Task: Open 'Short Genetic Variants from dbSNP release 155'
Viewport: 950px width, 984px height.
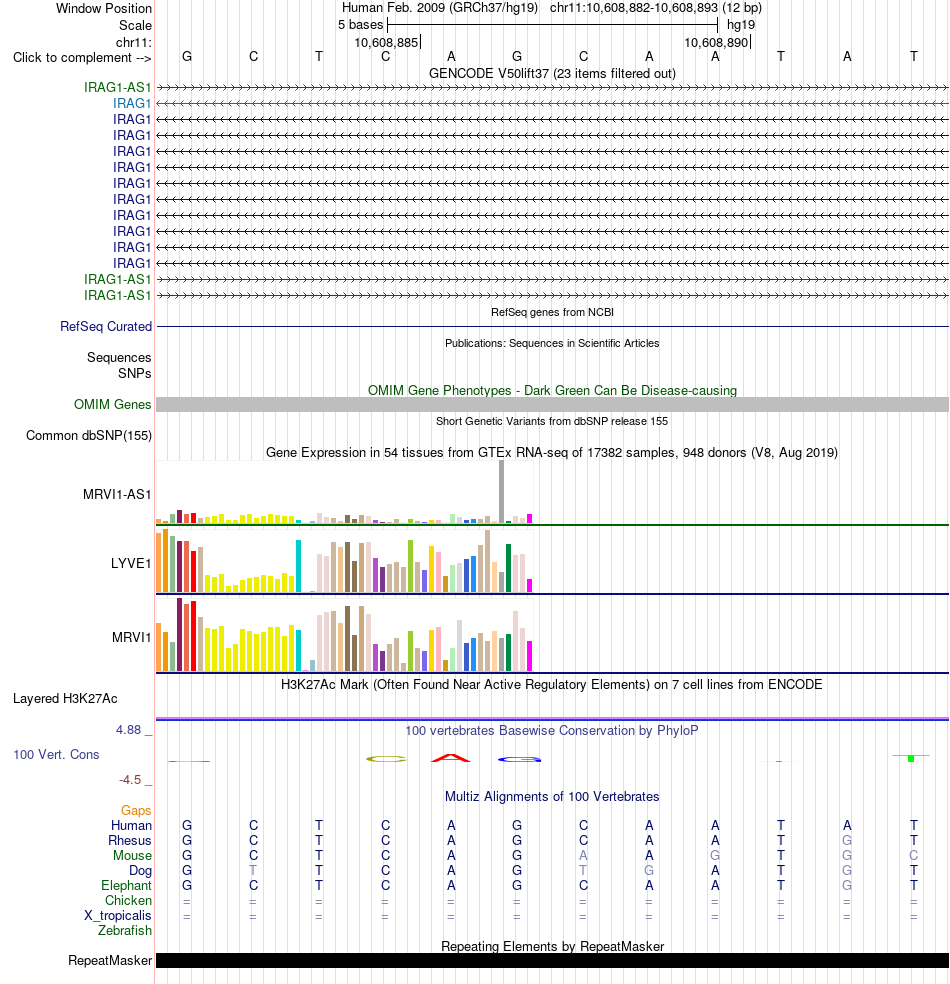Action: pyautogui.click(x=552, y=421)
